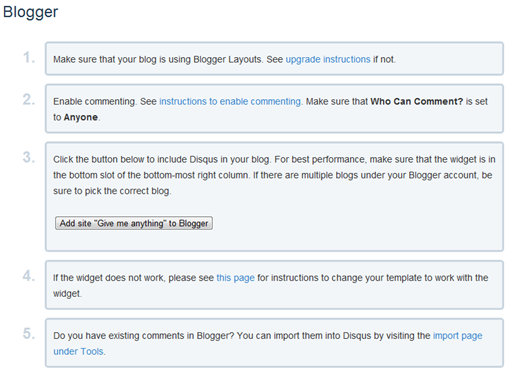The width and height of the screenshot is (514, 377).
Task: Click the step number 3 marker
Action: tap(29, 157)
